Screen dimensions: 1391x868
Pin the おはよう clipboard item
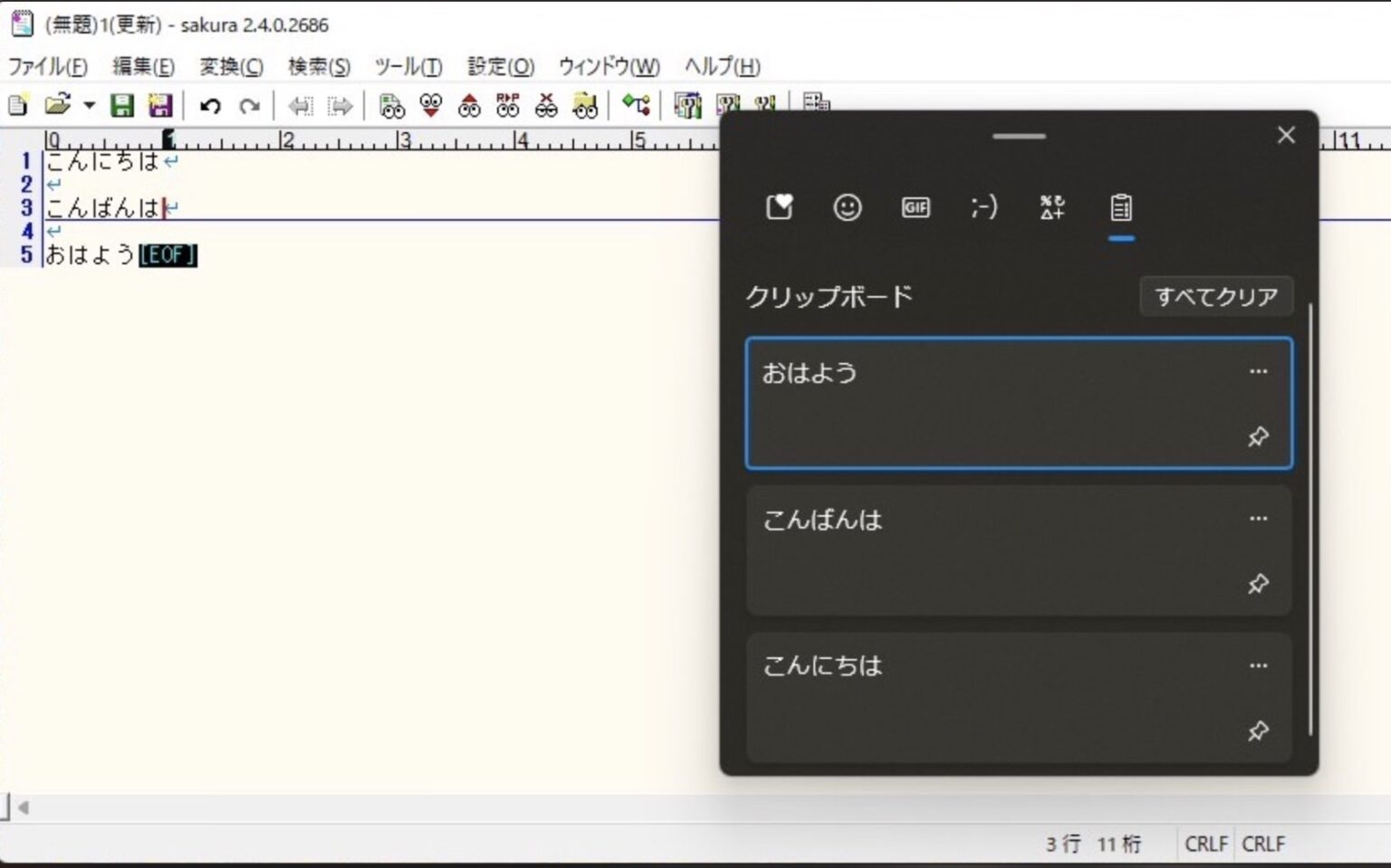[x=1258, y=437]
